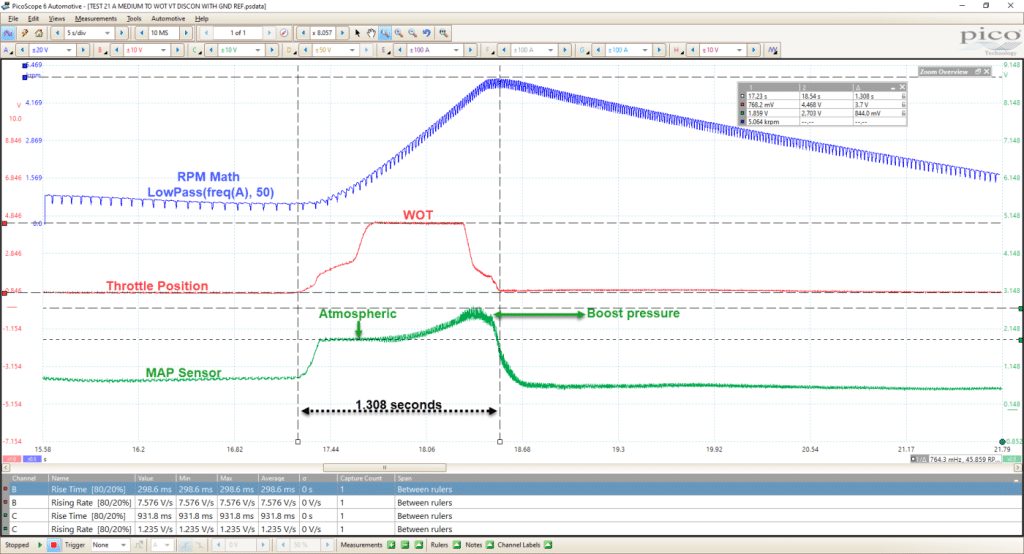
Task: Toggle the Notes panel icon
Action: click(x=490, y=545)
